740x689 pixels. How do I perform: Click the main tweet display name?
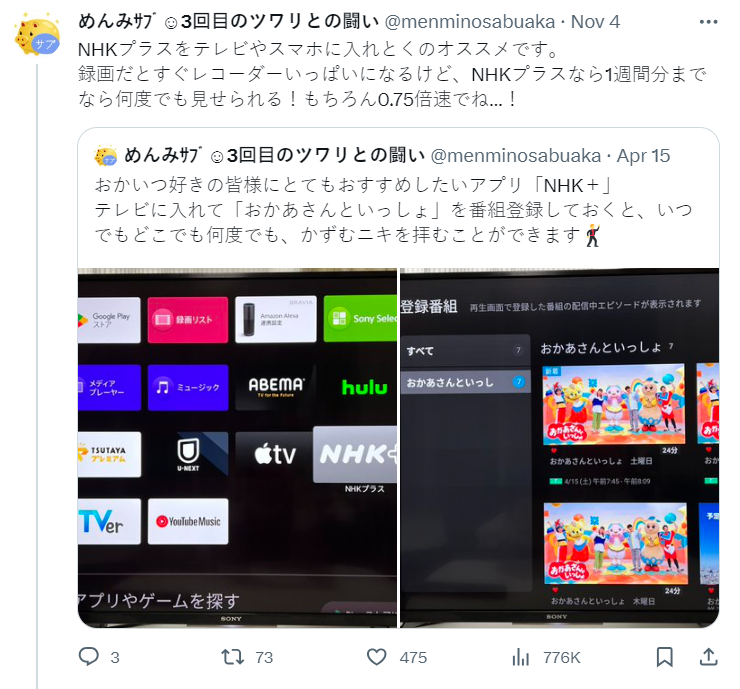pyautogui.click(x=228, y=22)
